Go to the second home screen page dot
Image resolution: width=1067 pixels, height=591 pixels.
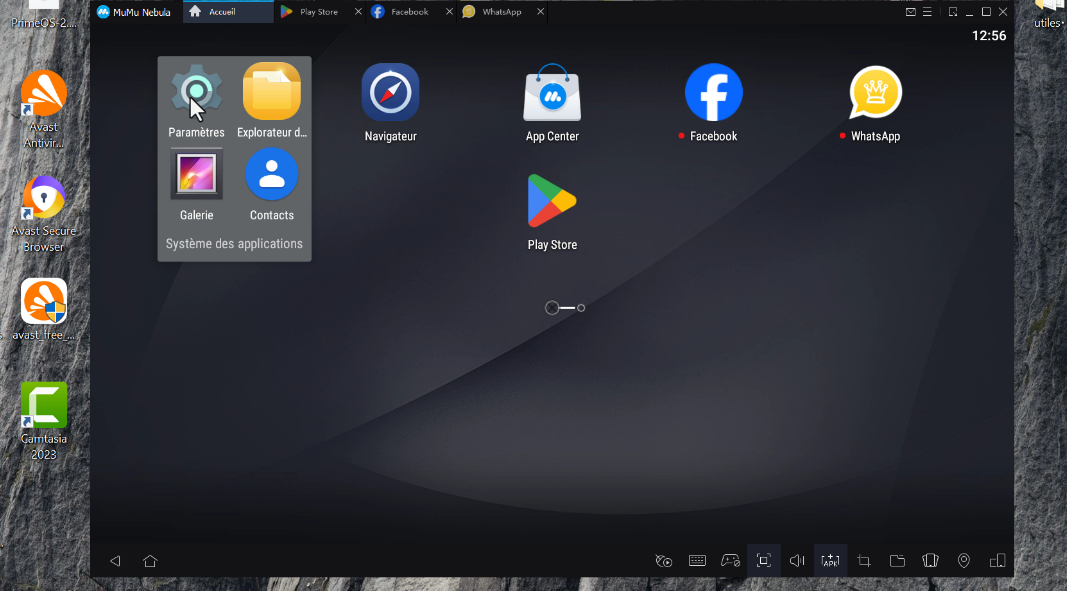pos(581,308)
